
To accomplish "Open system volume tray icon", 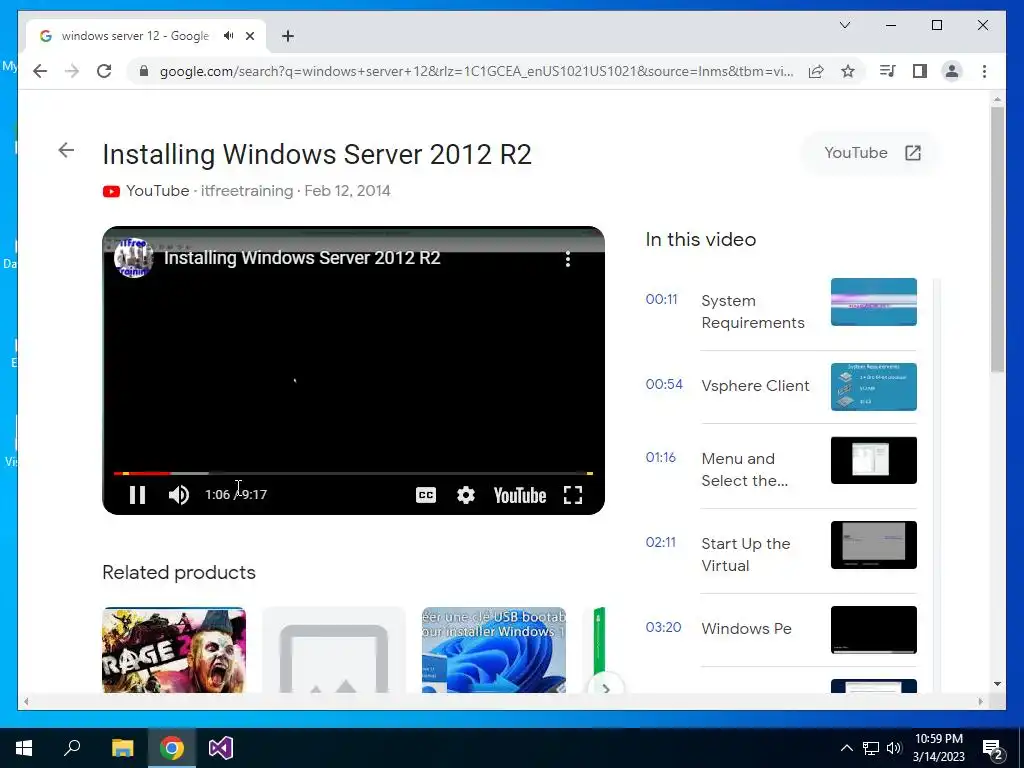I will [x=894, y=748].
